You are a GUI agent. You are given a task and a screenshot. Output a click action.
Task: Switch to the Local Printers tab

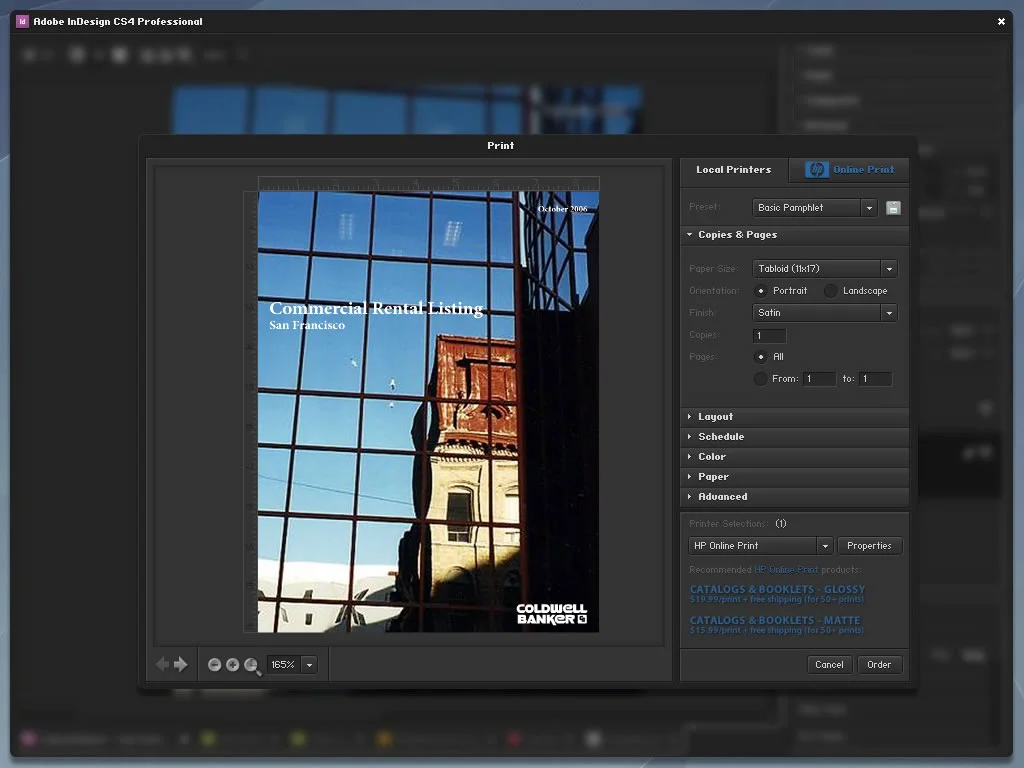pyautogui.click(x=733, y=170)
